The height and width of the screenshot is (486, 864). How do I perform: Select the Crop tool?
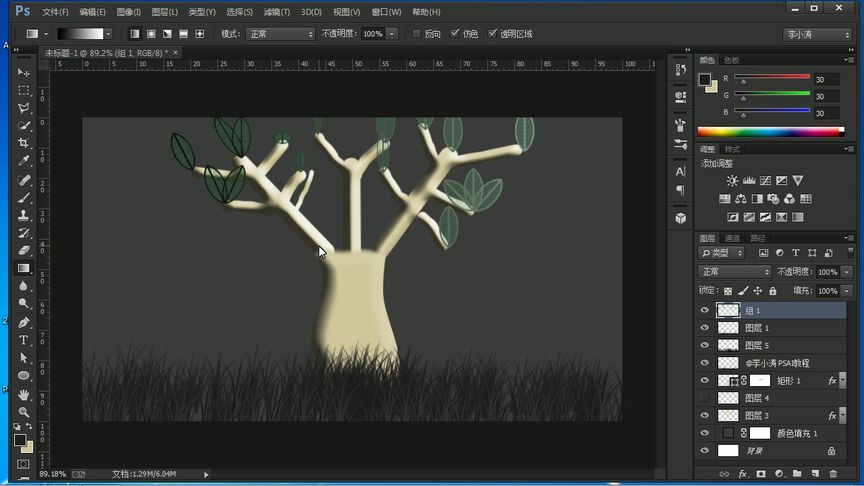[24, 143]
